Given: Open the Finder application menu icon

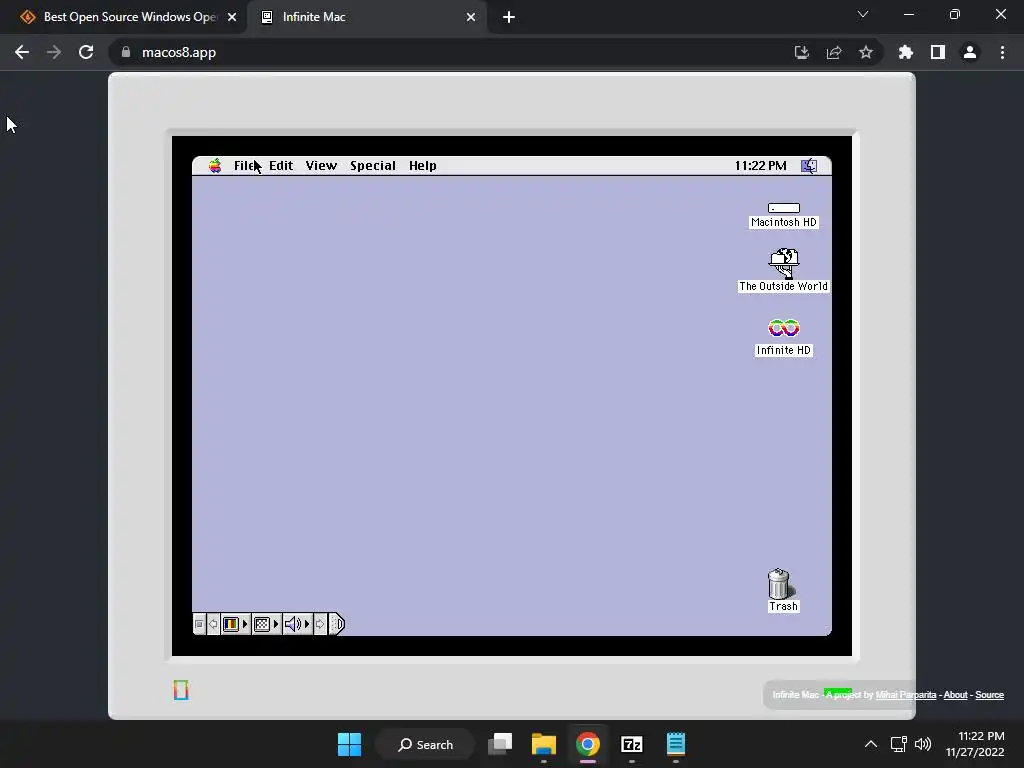Looking at the screenshot, I should point(809,166).
